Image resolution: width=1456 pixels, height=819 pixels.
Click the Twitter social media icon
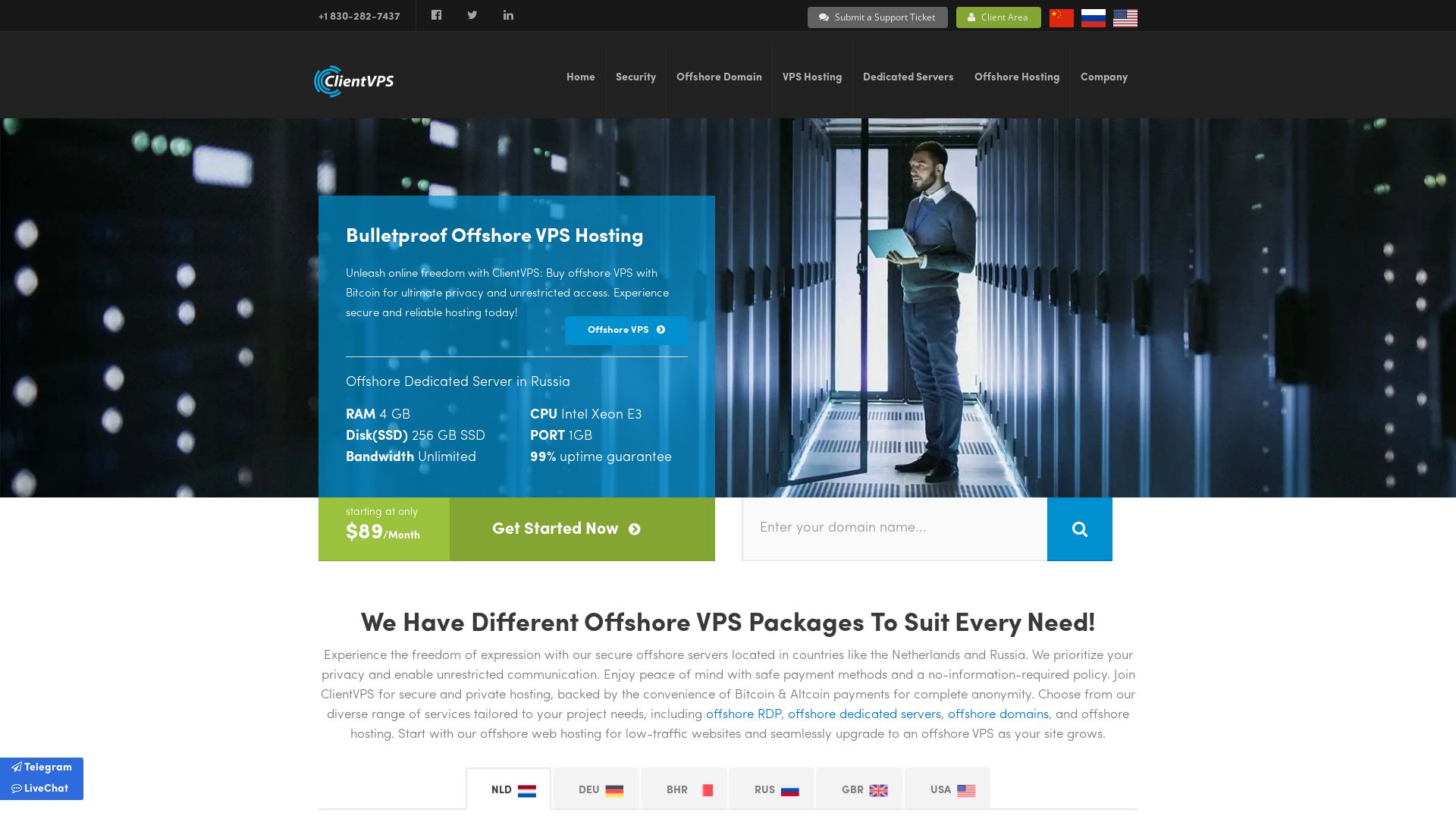(x=472, y=14)
